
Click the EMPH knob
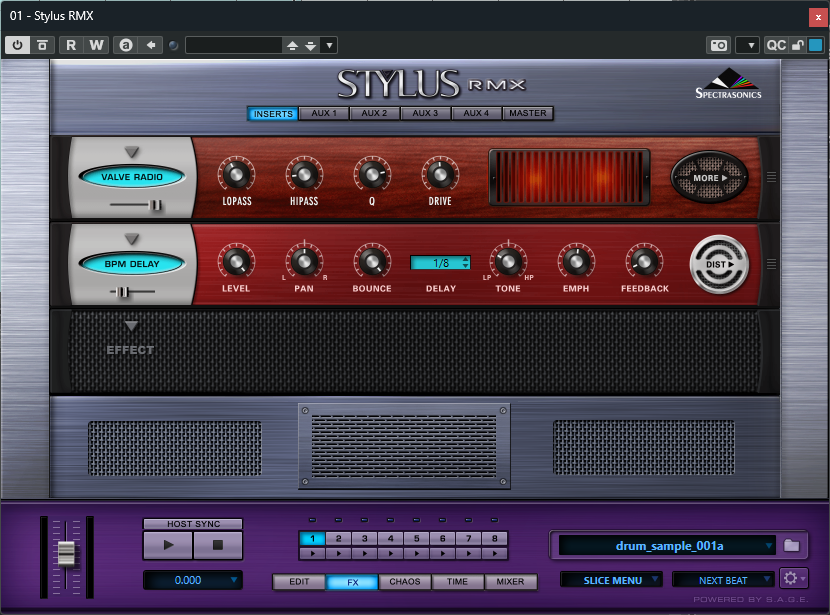coord(576,261)
